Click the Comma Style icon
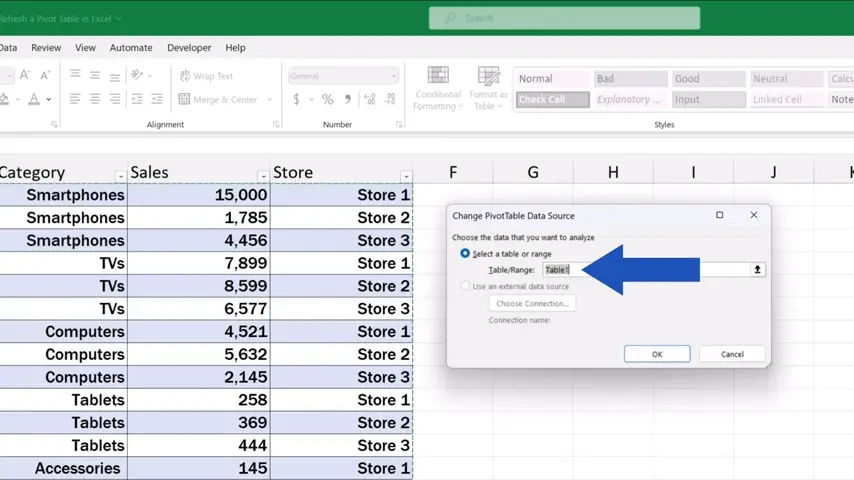Screen dimensions: 854x480 (x=347, y=100)
